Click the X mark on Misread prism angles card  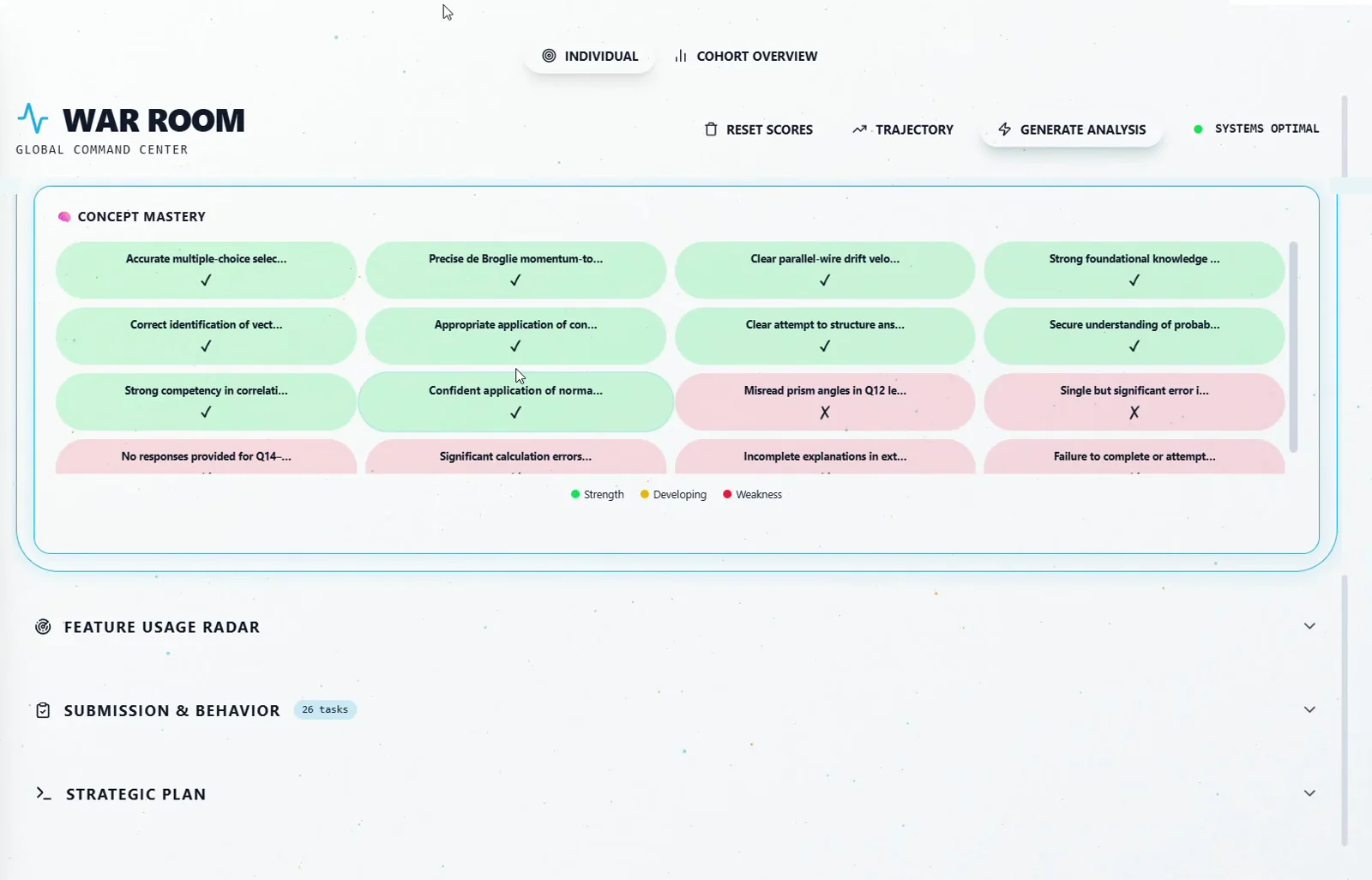[x=825, y=413]
